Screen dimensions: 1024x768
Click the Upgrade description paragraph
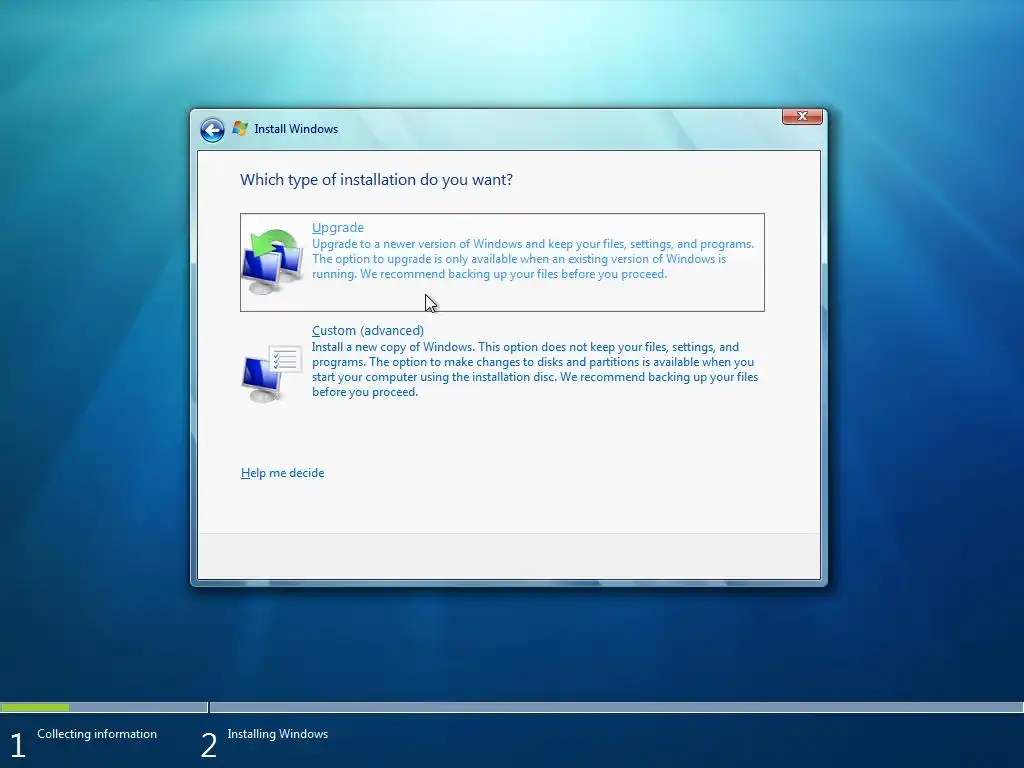(533, 259)
